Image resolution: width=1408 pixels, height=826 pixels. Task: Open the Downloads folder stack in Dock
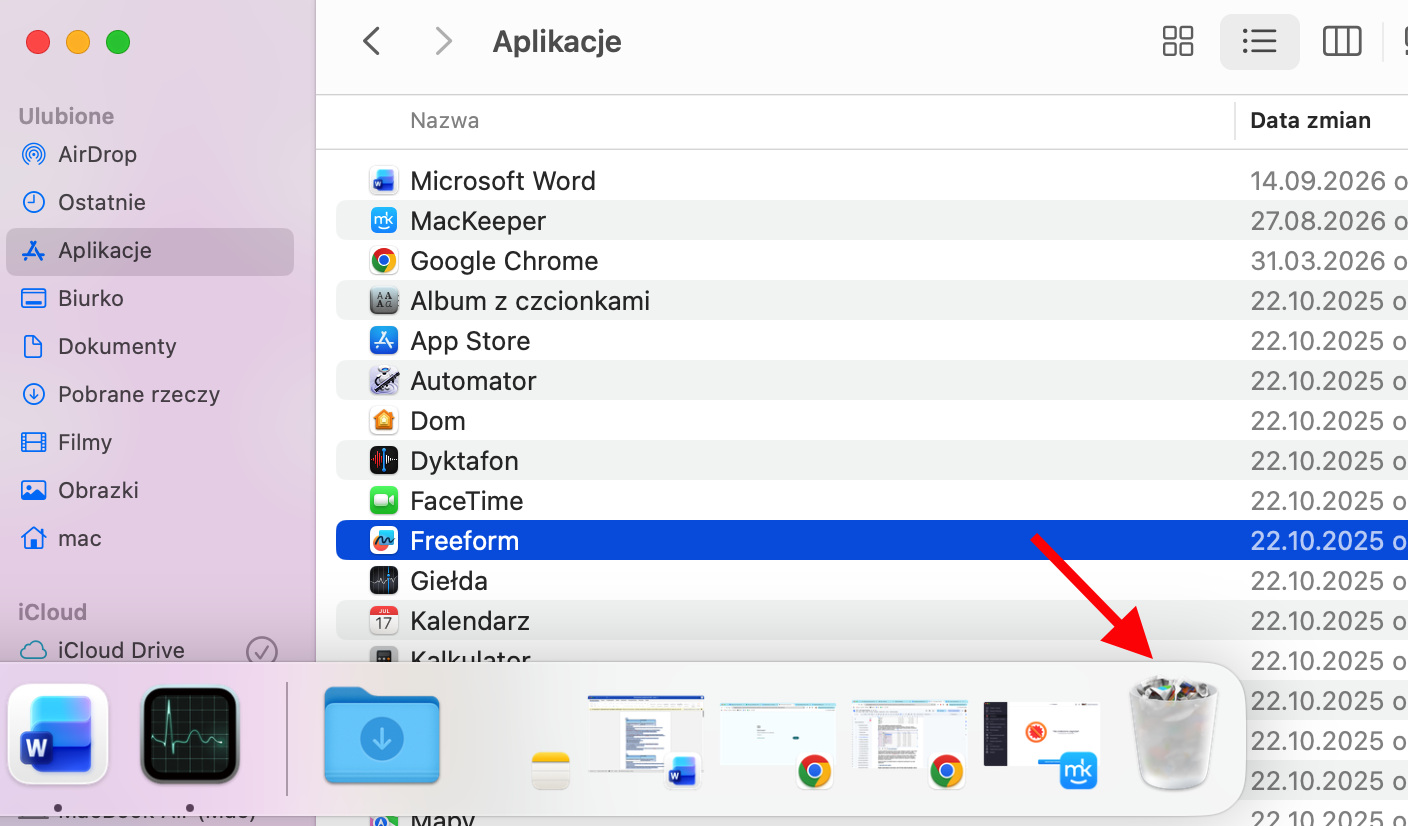[382, 735]
